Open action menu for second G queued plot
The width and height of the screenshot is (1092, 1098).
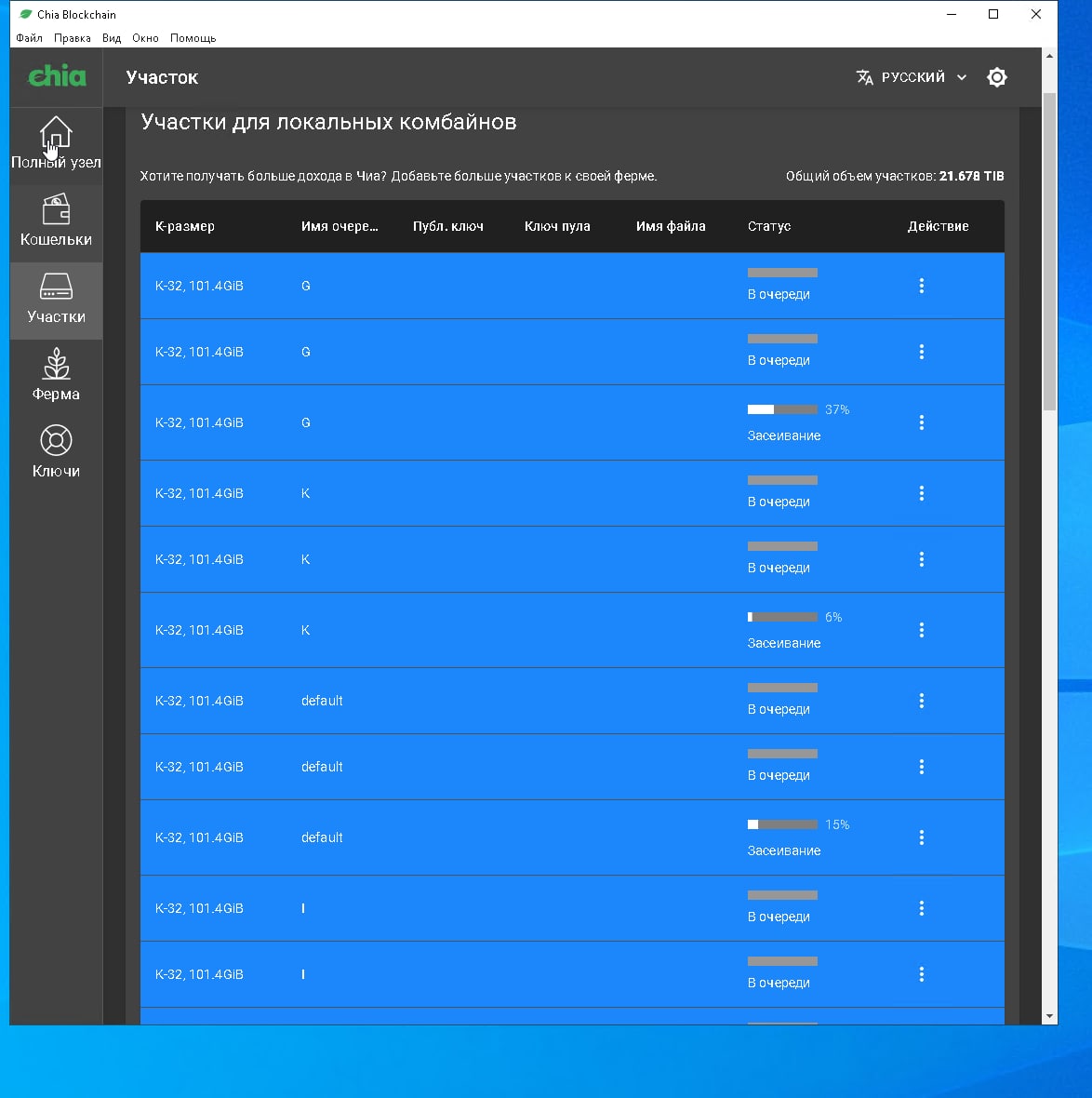(x=921, y=352)
